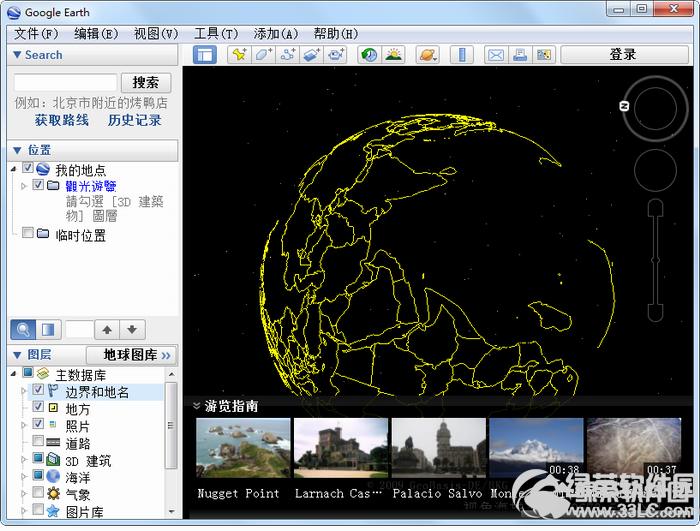Record a tour with the camera icon
Screen dimensions: 700x531
tap(336, 55)
